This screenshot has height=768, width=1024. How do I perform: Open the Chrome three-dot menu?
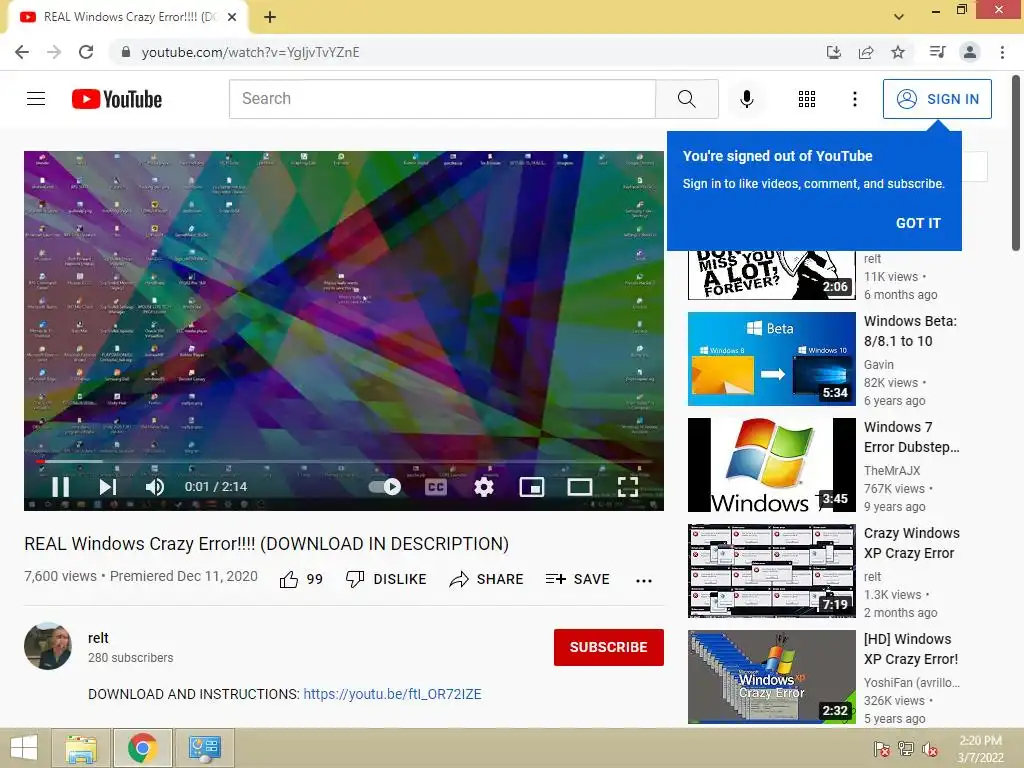(1002, 52)
